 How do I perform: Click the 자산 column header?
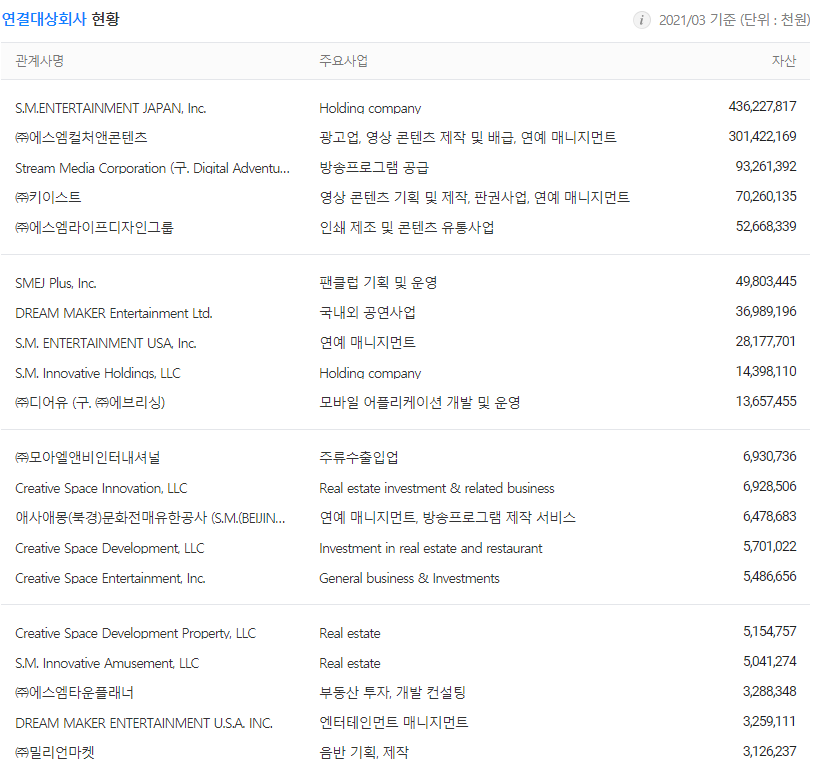(784, 61)
